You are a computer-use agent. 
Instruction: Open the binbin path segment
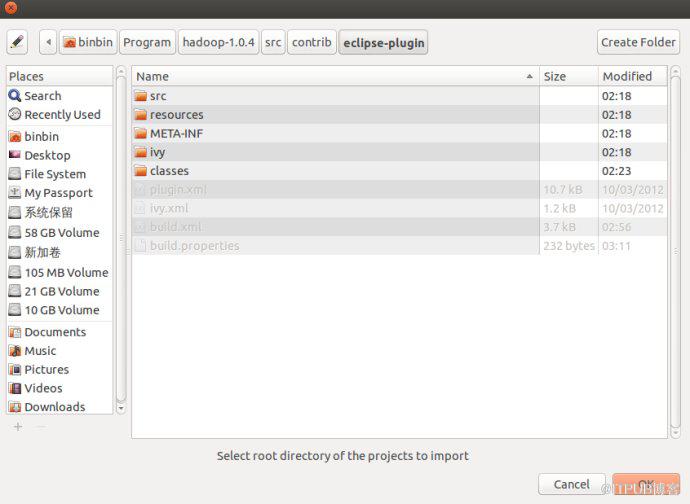coord(88,42)
